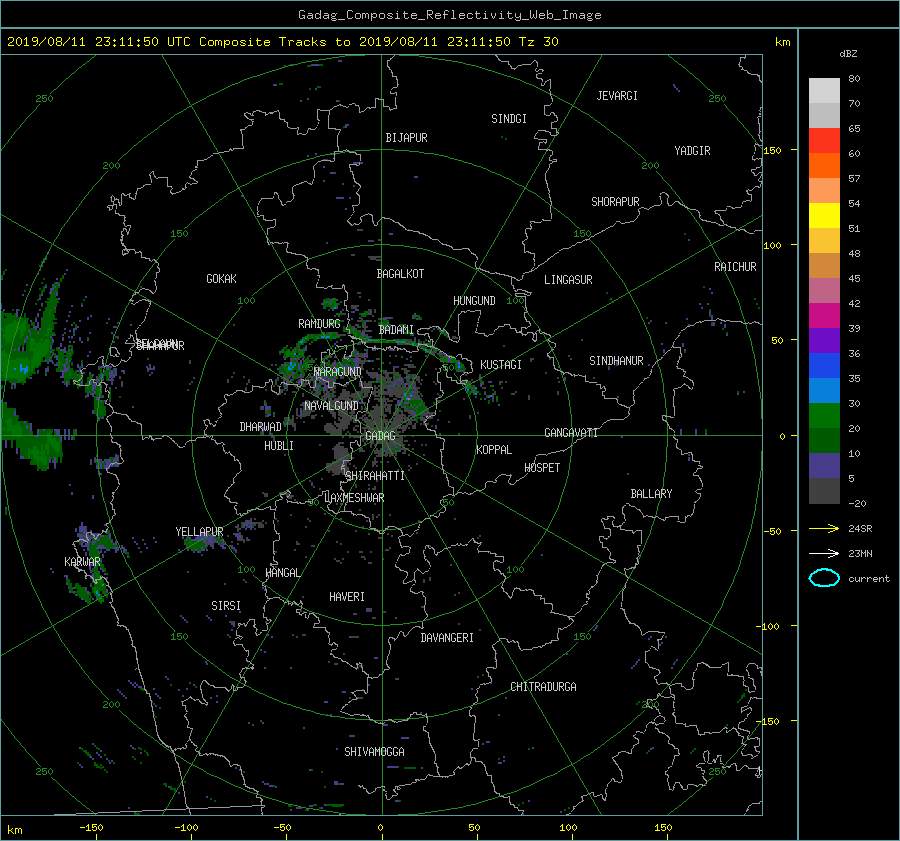The height and width of the screenshot is (841, 900).
Task: Select the GOKAK city label
Action: (x=221, y=279)
